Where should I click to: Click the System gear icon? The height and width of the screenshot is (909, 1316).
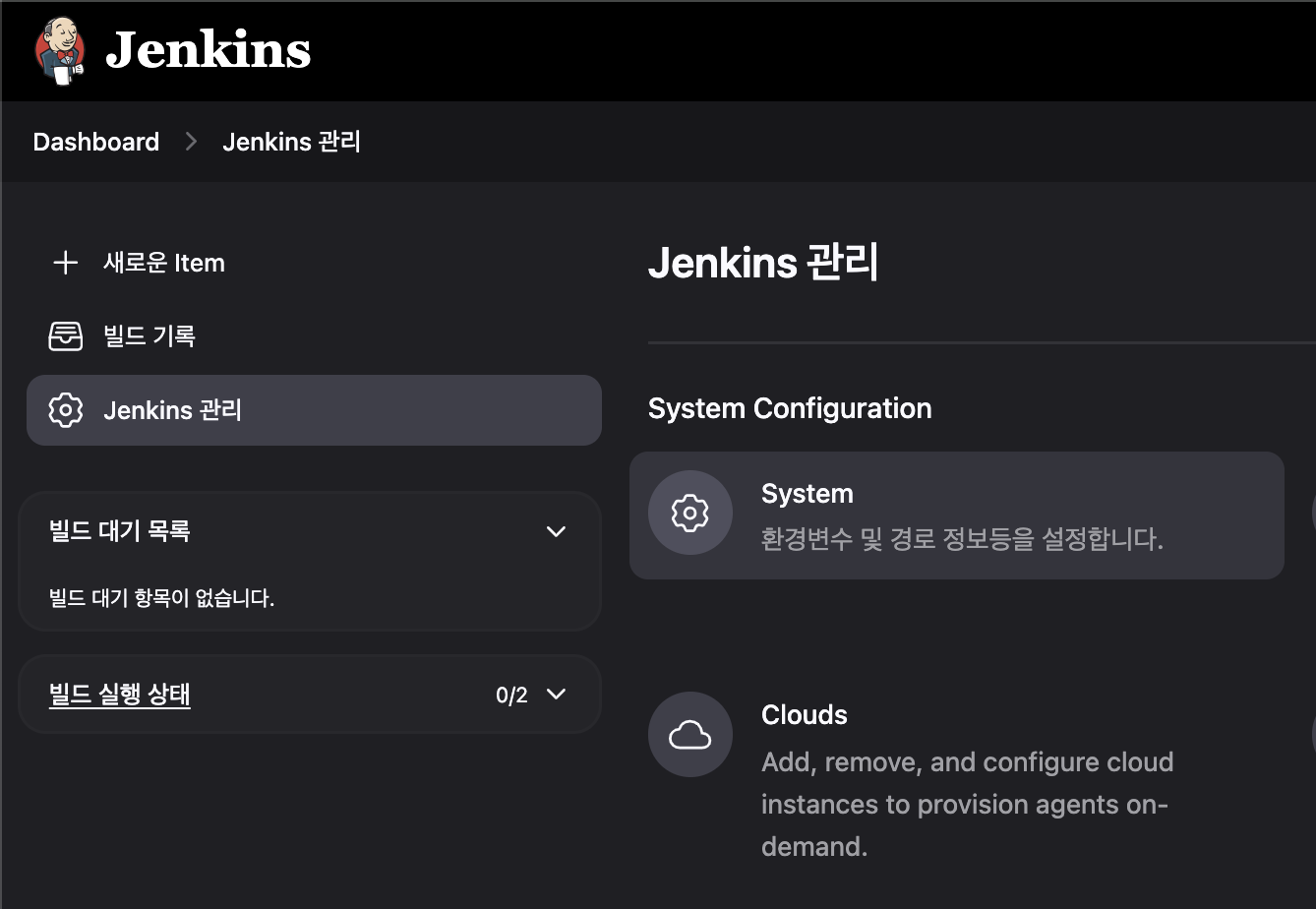click(x=689, y=513)
